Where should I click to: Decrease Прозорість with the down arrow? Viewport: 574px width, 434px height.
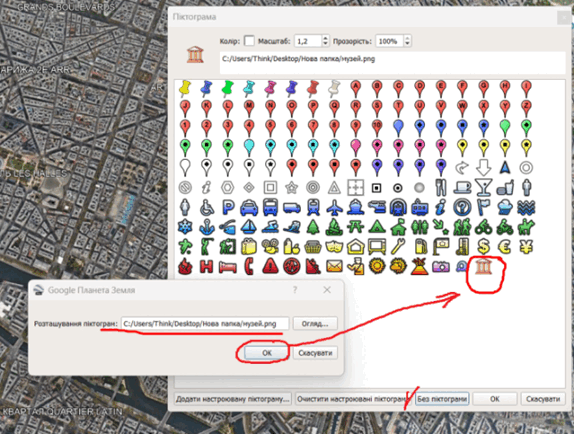tap(407, 44)
